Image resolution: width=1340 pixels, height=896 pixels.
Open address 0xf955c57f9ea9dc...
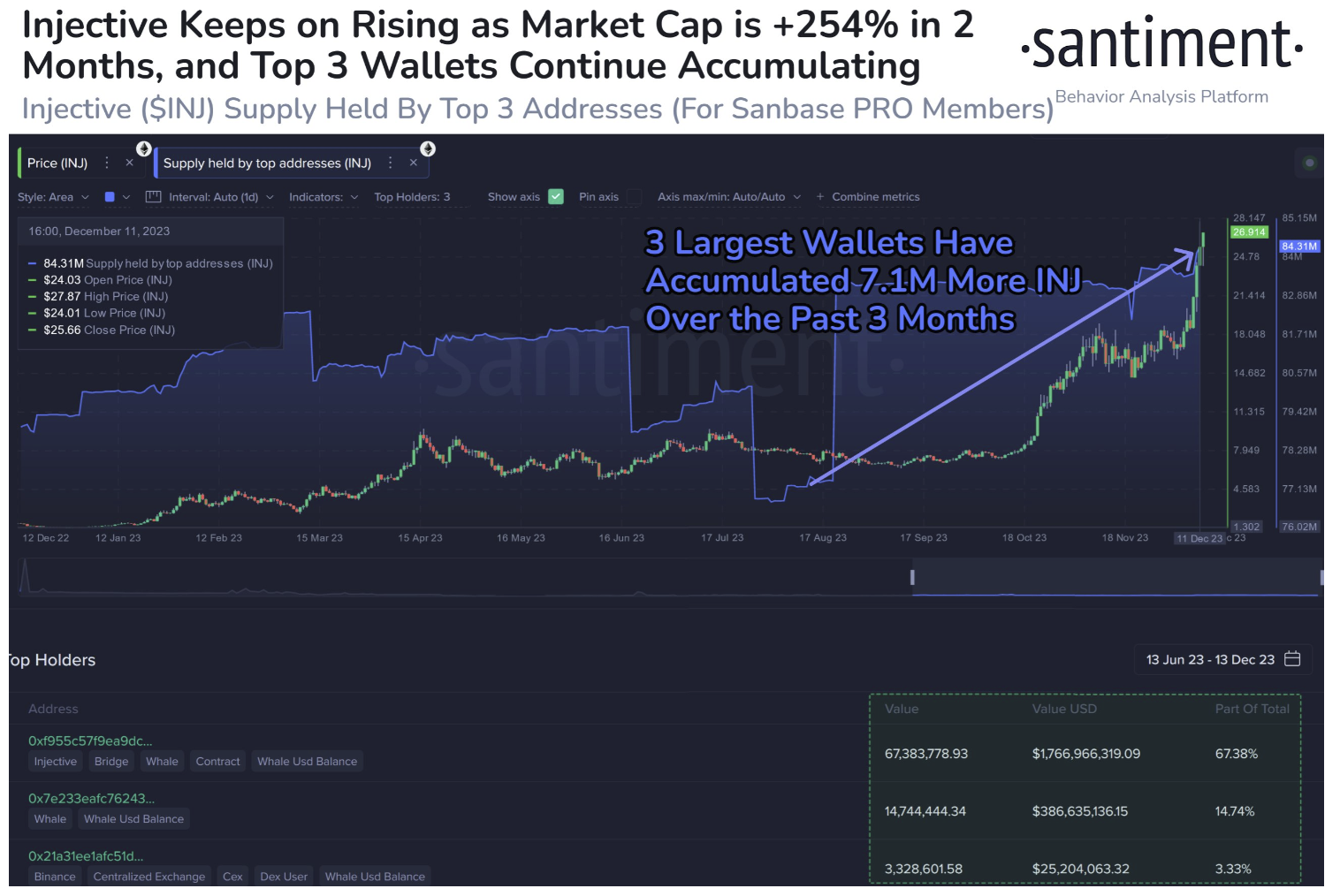pos(90,740)
